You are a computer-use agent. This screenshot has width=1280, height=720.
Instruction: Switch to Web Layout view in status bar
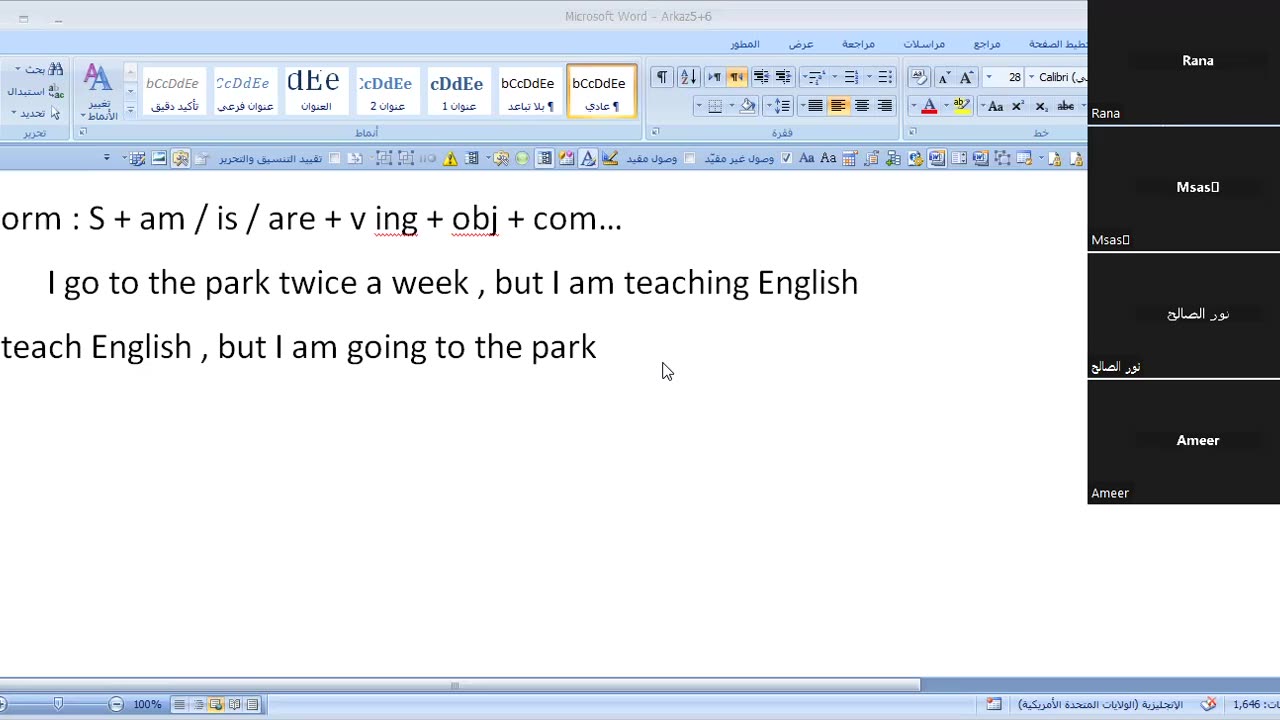coord(216,704)
